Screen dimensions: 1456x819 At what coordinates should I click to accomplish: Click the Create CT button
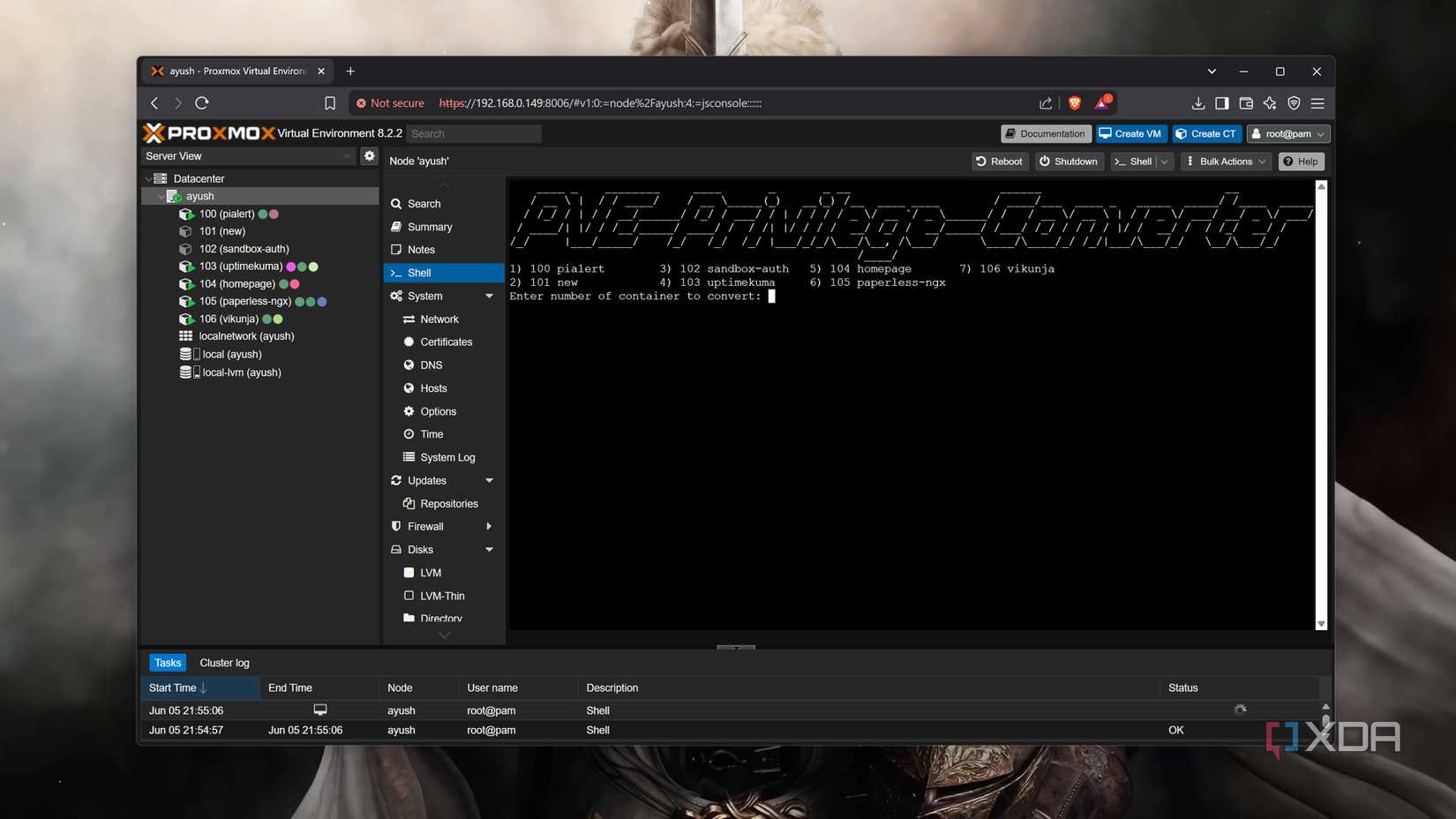coord(1206,133)
